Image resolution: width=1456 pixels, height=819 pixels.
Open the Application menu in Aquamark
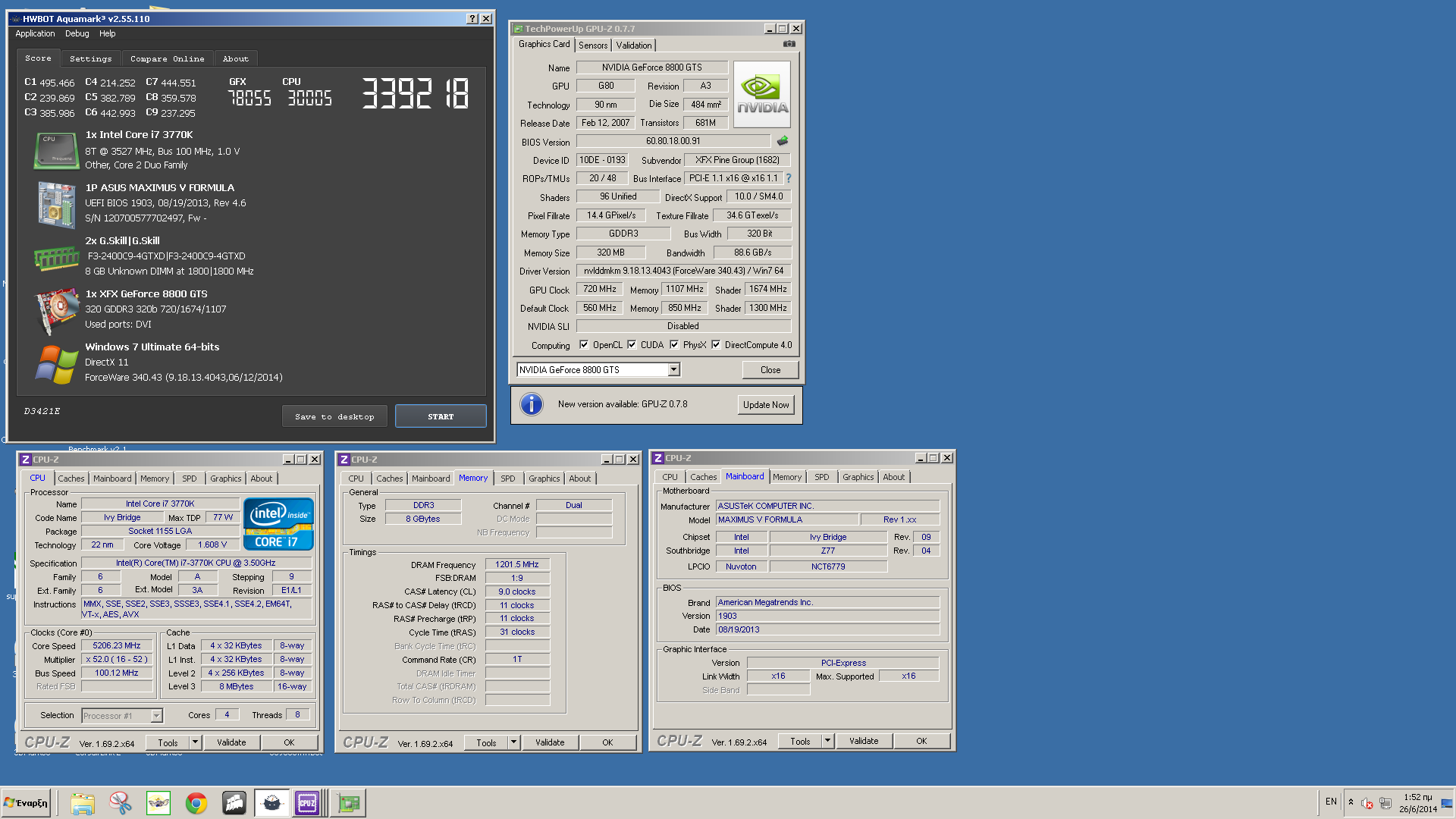[x=35, y=33]
